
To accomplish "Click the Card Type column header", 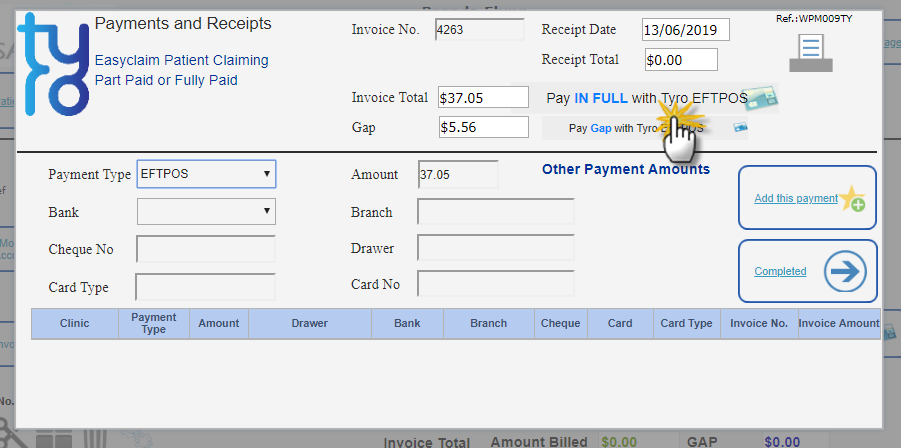I will pos(686,323).
